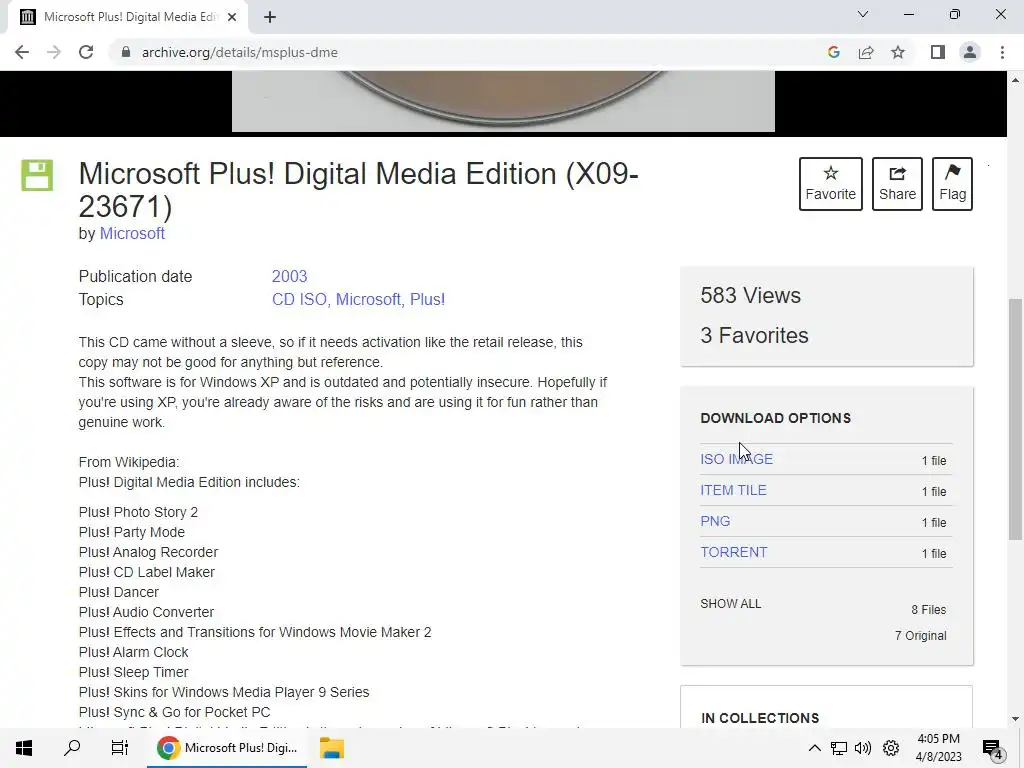Open the notification center icon

[x=993, y=748]
